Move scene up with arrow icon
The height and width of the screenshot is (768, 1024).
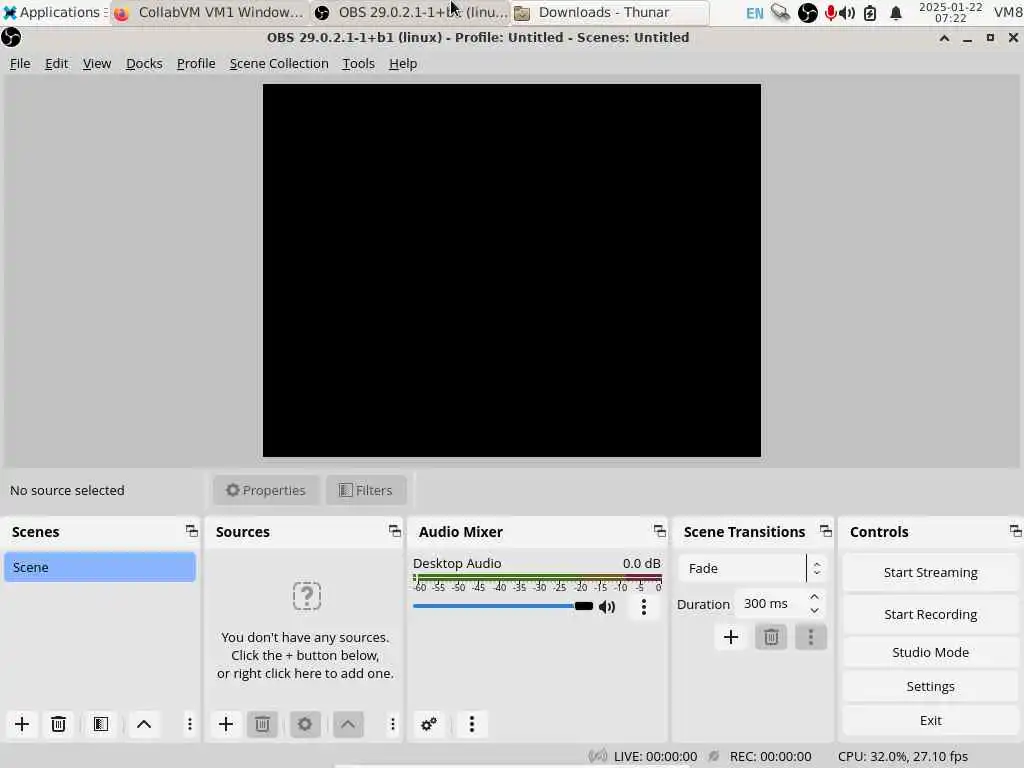tap(144, 724)
